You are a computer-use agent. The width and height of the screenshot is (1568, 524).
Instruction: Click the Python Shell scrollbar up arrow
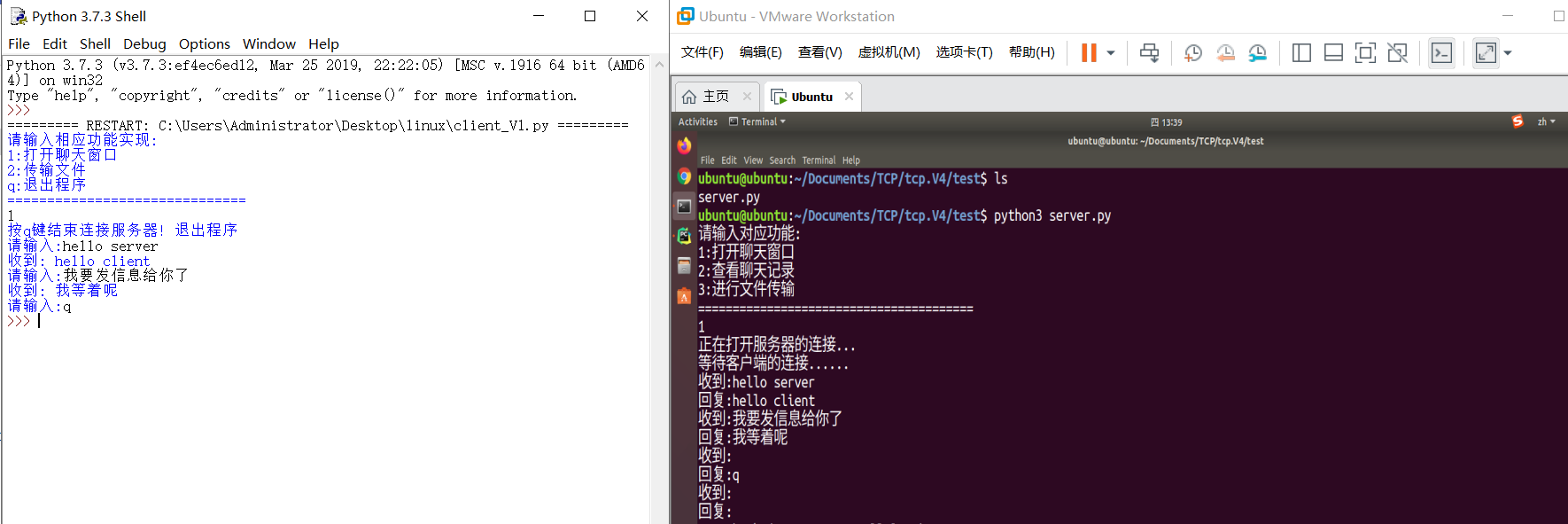[659, 65]
